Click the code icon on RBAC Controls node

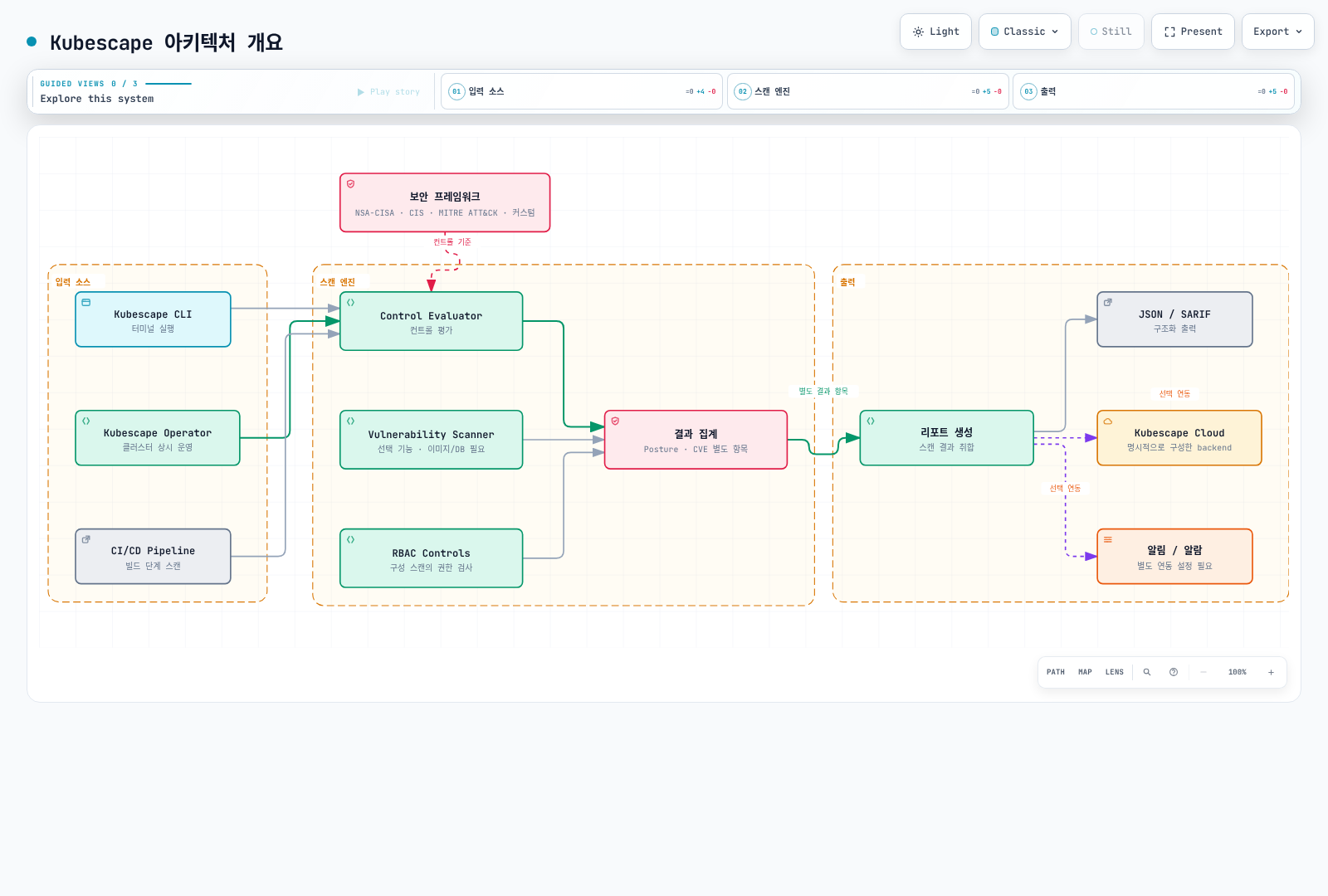[x=350, y=539]
